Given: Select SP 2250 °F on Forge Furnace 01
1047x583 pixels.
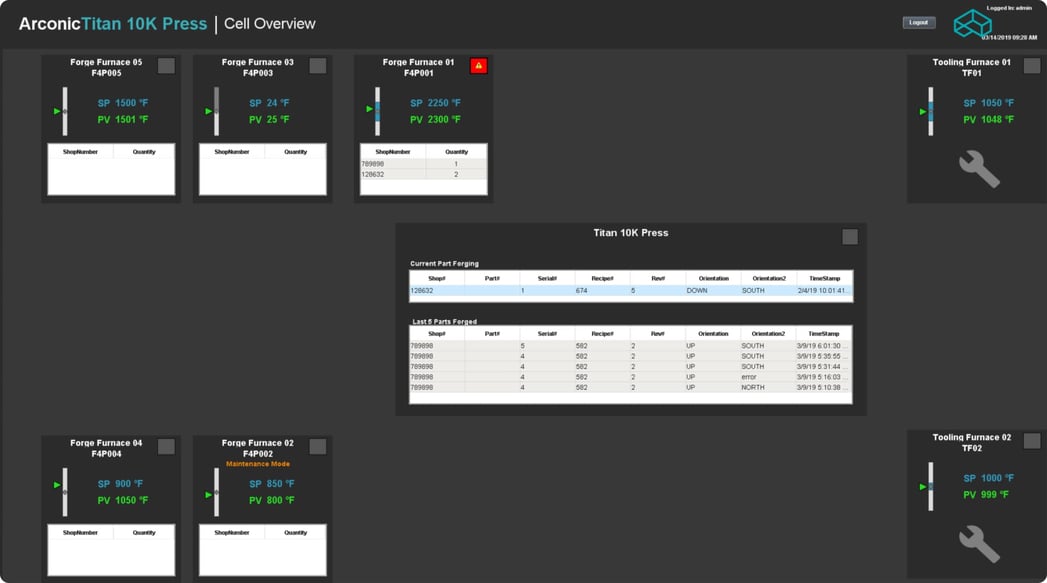Looking at the screenshot, I should pos(435,103).
